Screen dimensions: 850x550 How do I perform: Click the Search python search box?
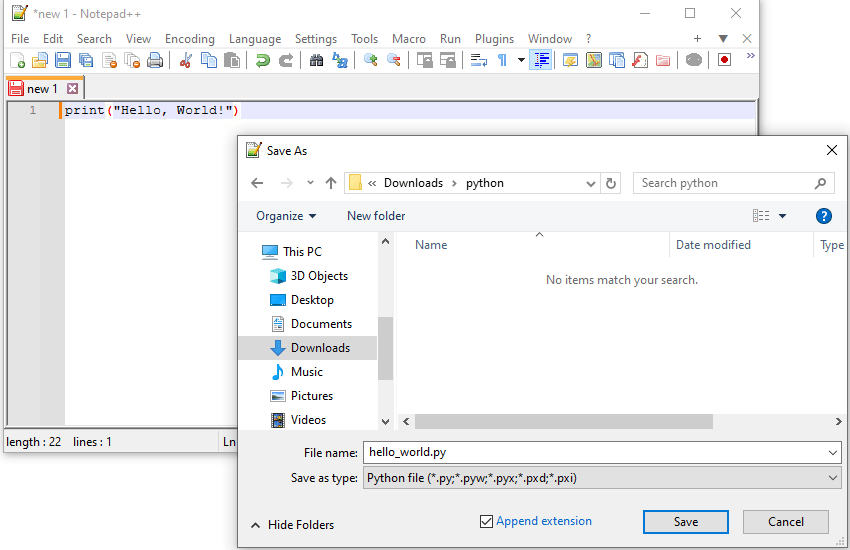point(733,183)
